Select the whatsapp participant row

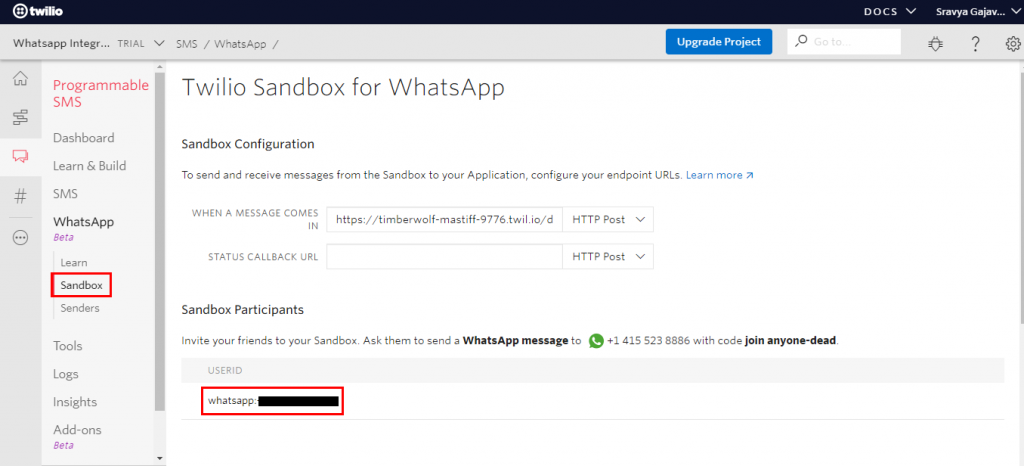tap(592, 401)
